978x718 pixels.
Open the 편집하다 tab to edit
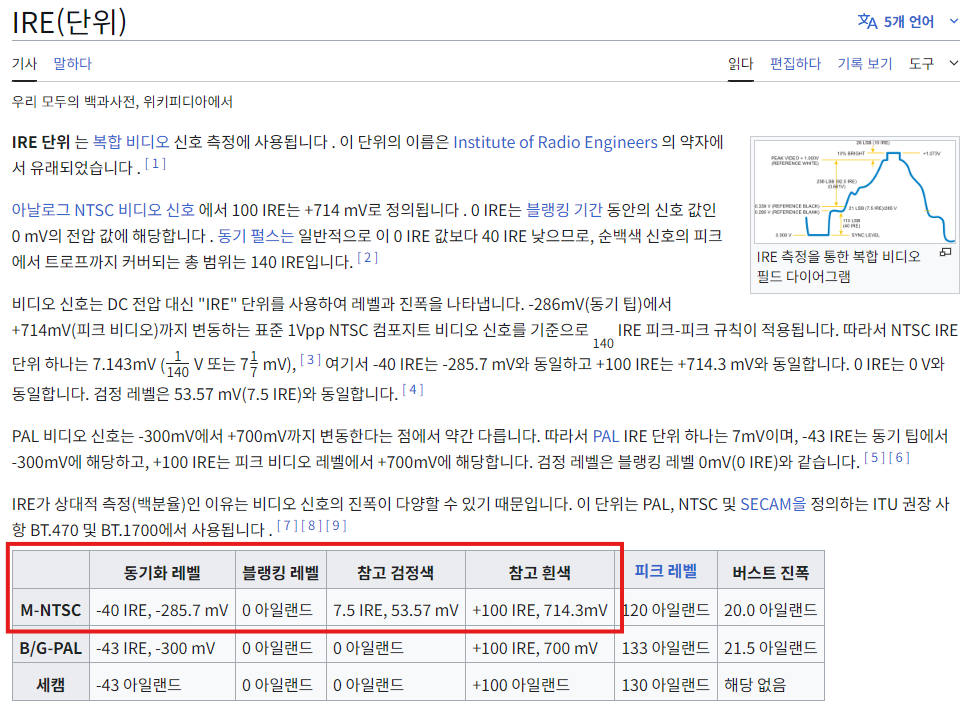795,62
